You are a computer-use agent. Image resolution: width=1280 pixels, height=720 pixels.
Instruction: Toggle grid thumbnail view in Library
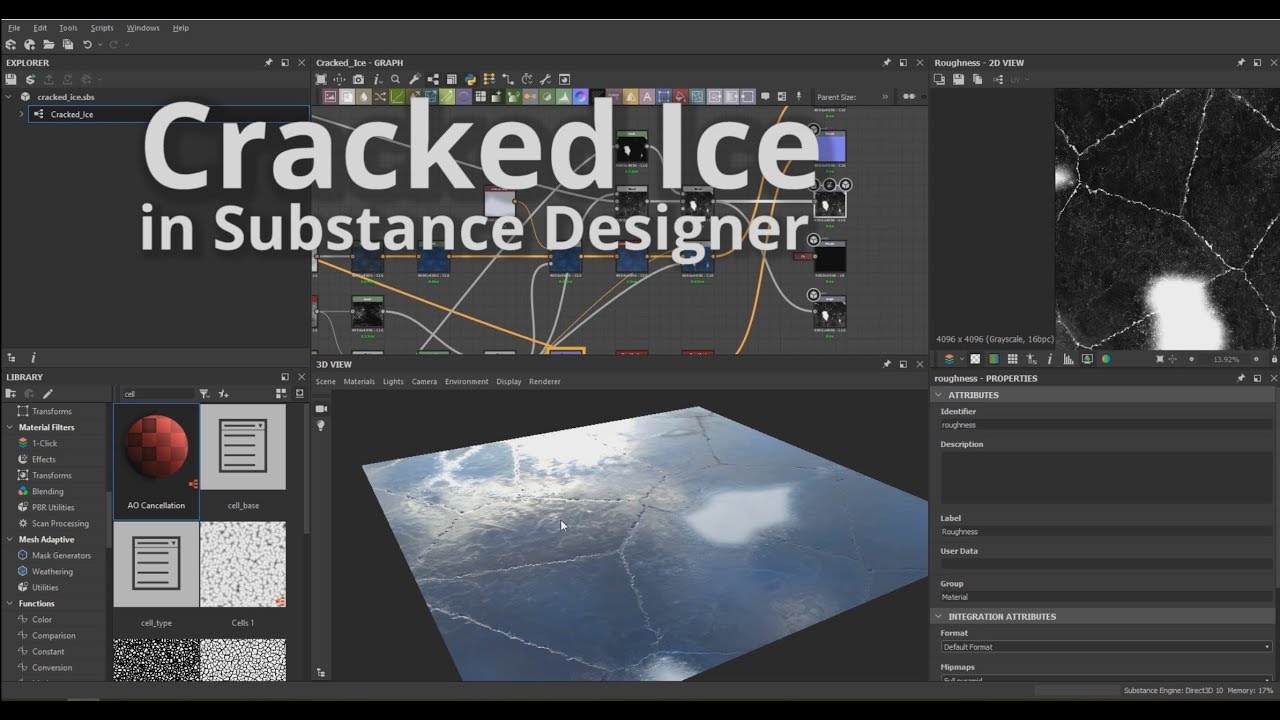[x=281, y=394]
